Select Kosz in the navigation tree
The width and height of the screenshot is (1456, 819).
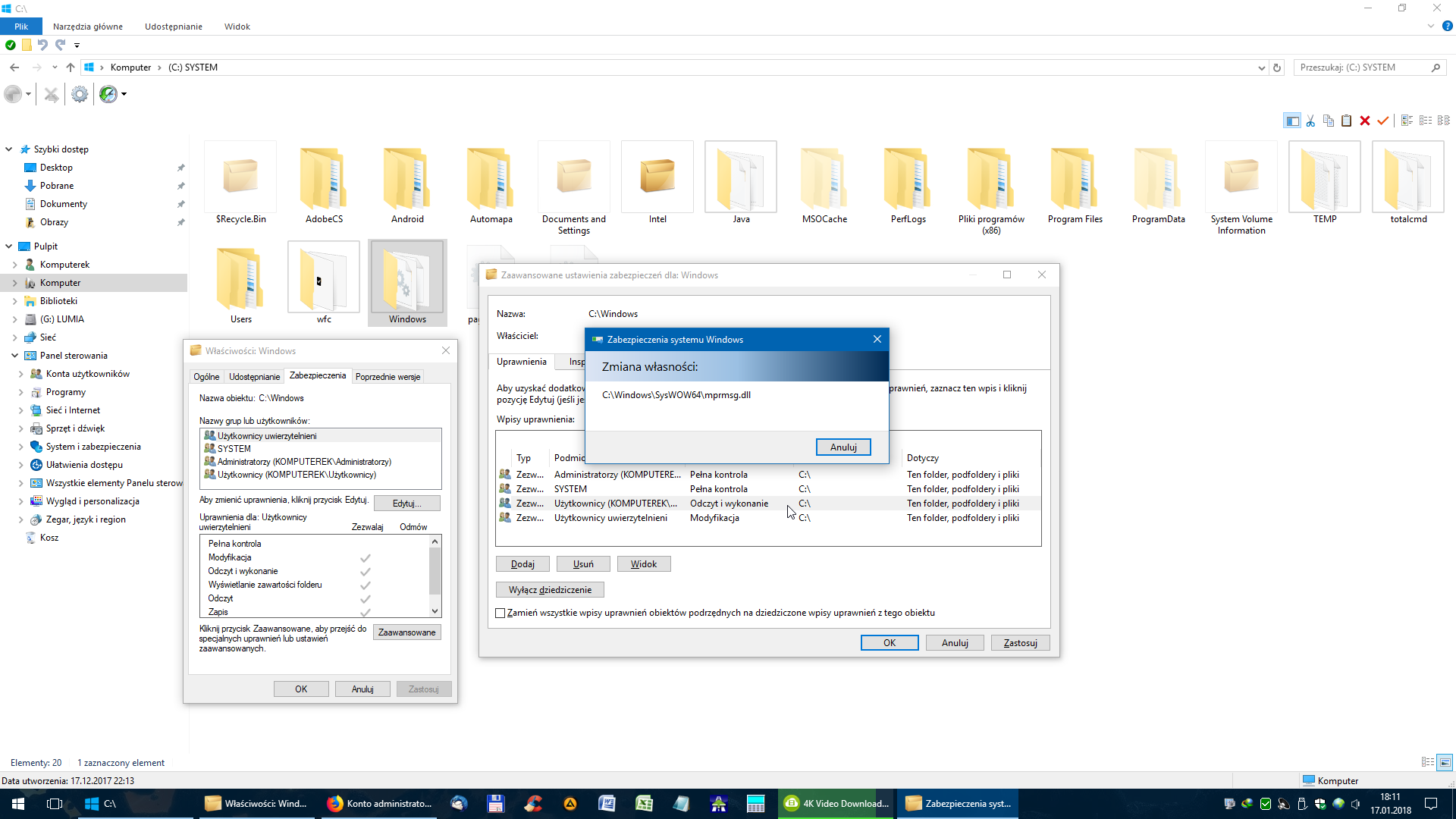click(49, 538)
